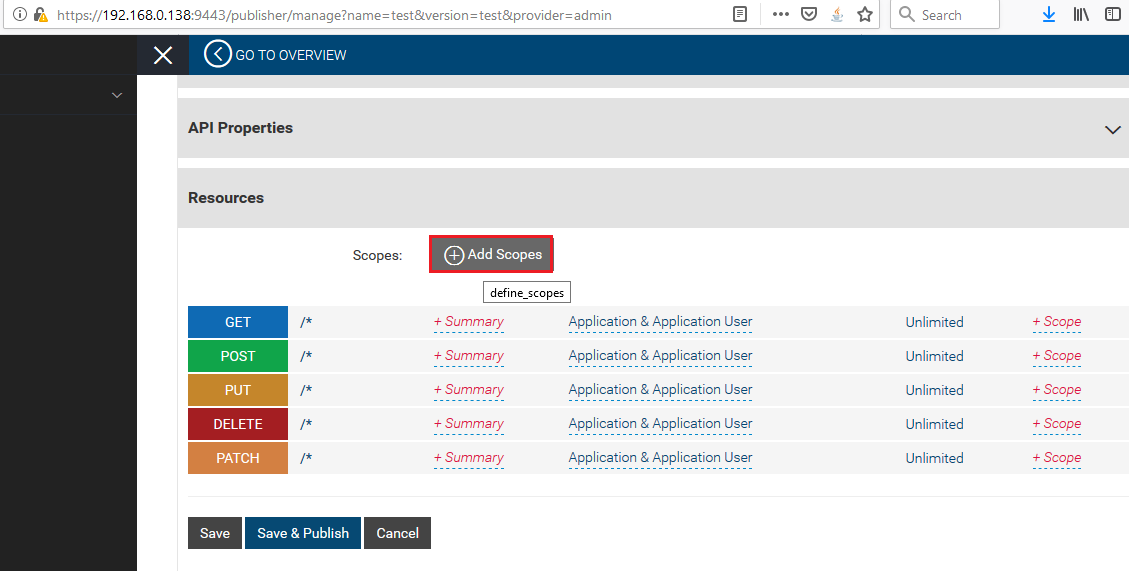Open the GET throttling tier Unlimited dropdown
1129x571 pixels.
click(934, 322)
